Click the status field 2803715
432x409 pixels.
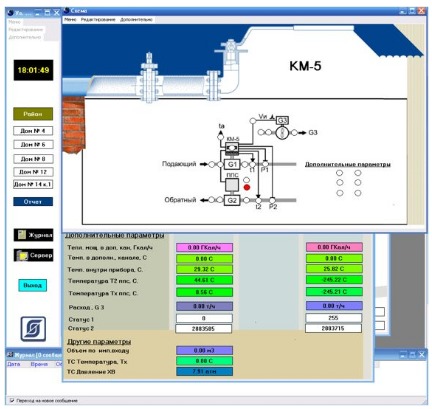pyautogui.click(x=334, y=328)
